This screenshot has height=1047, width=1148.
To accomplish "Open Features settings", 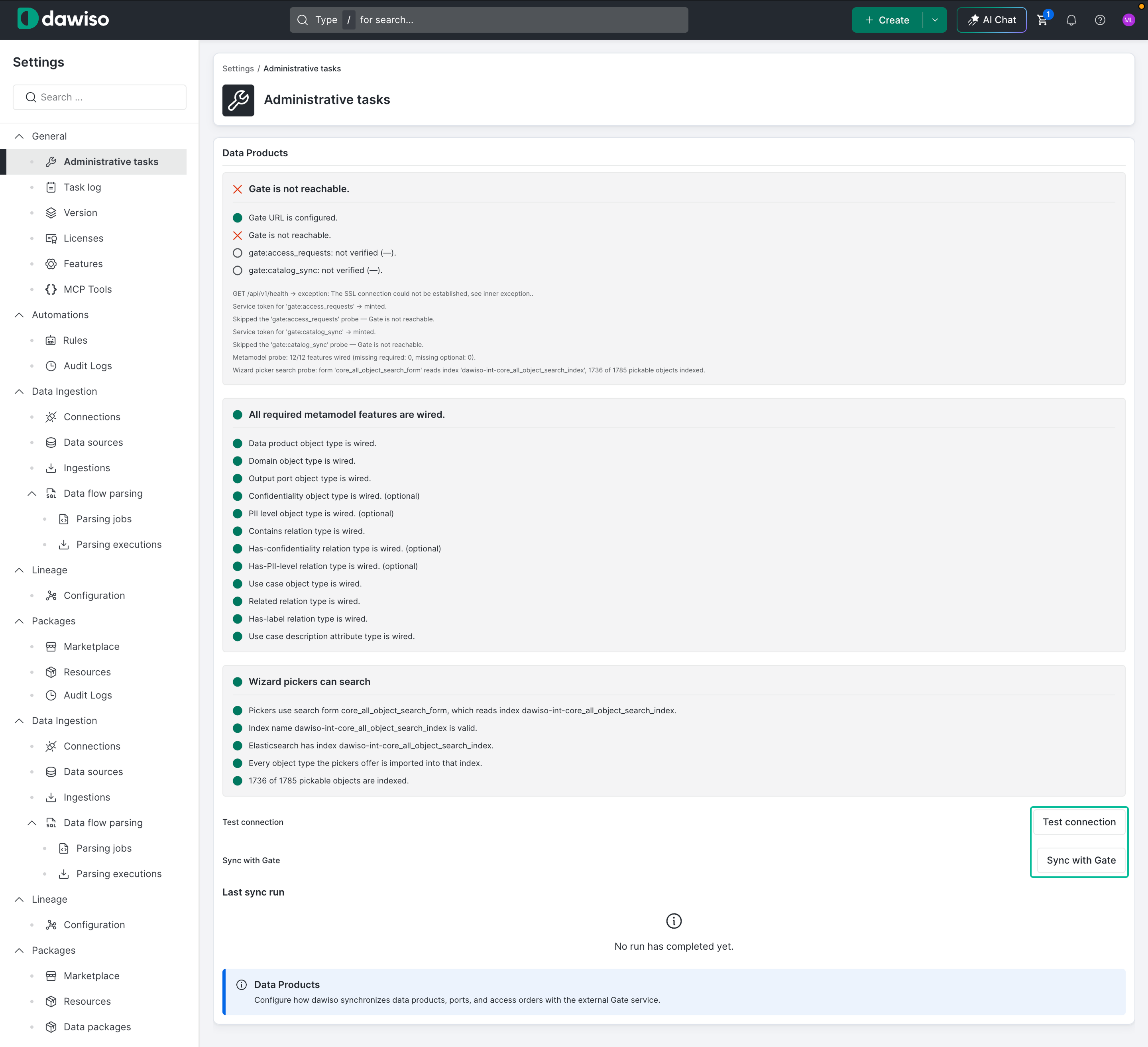I will pyautogui.click(x=83, y=264).
